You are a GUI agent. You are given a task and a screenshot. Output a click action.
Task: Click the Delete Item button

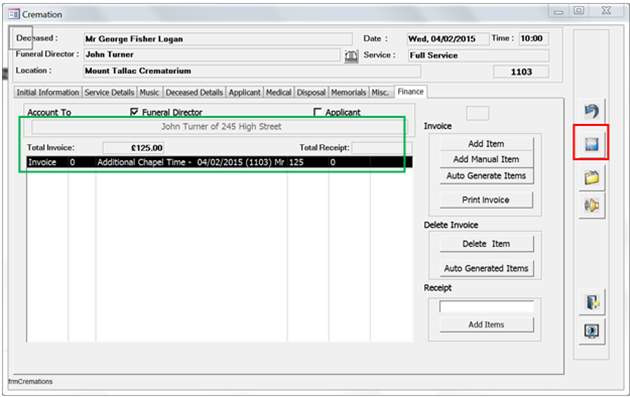(486, 244)
